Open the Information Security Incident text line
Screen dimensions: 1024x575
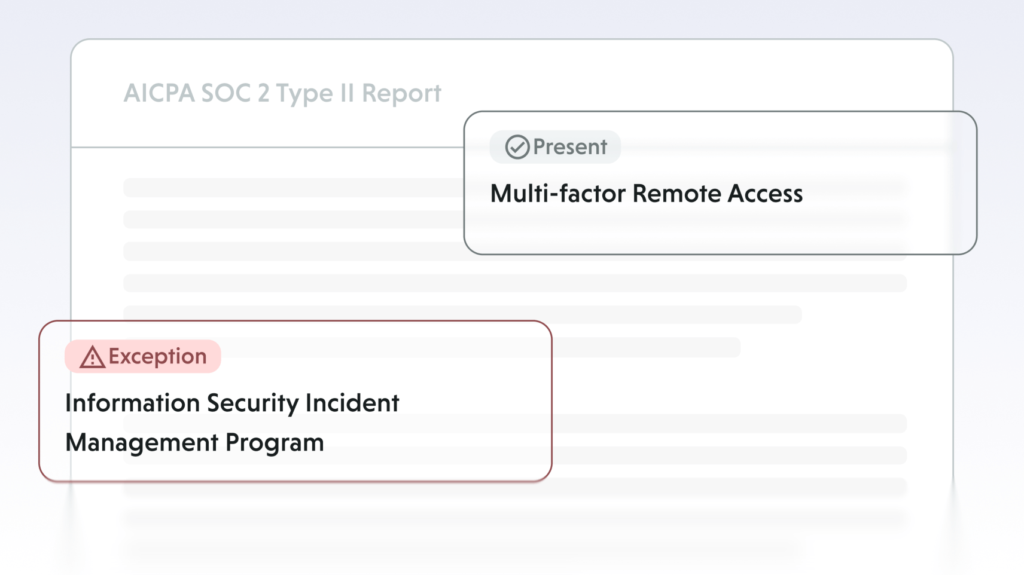[x=232, y=403]
